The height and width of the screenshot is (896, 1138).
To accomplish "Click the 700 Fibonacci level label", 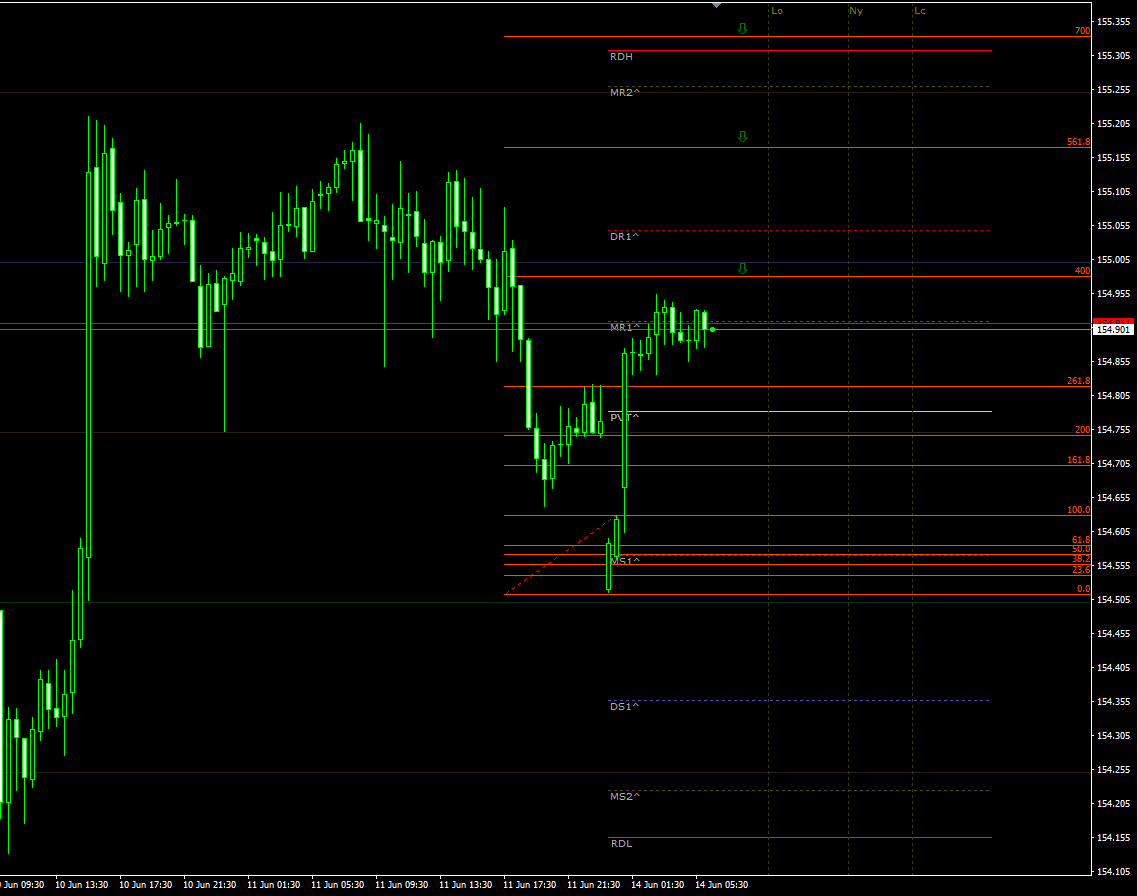I will point(1082,31).
